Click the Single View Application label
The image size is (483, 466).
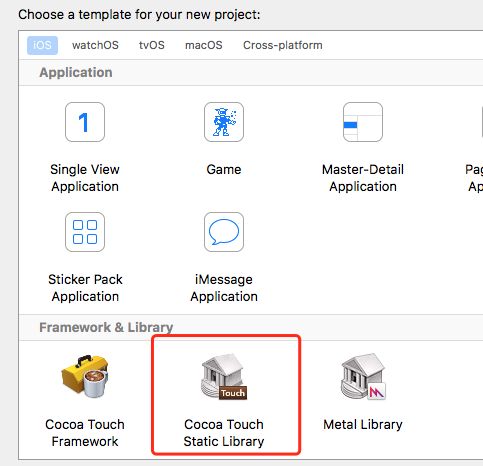click(x=85, y=178)
